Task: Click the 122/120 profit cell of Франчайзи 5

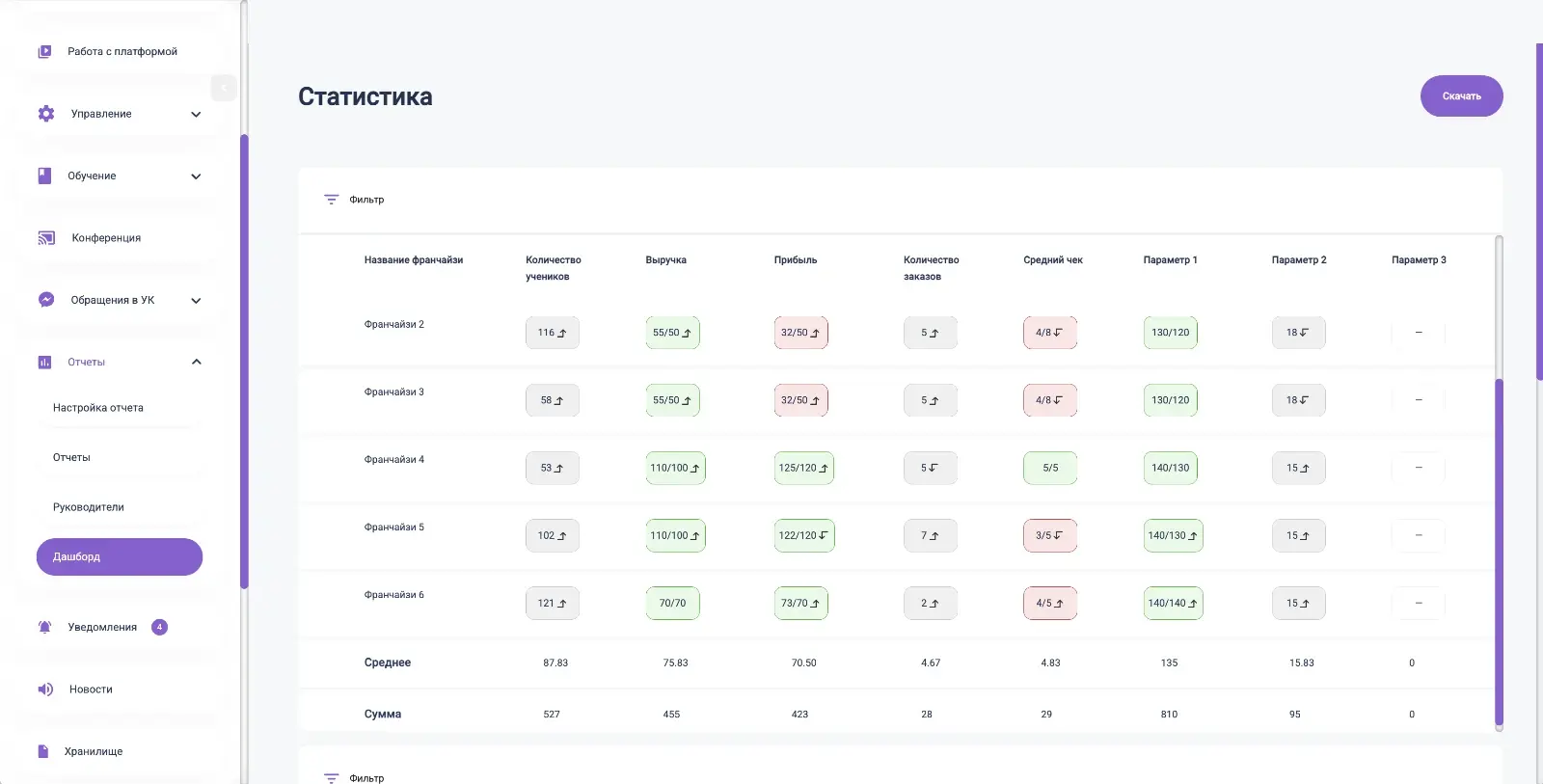Action: click(x=804, y=535)
